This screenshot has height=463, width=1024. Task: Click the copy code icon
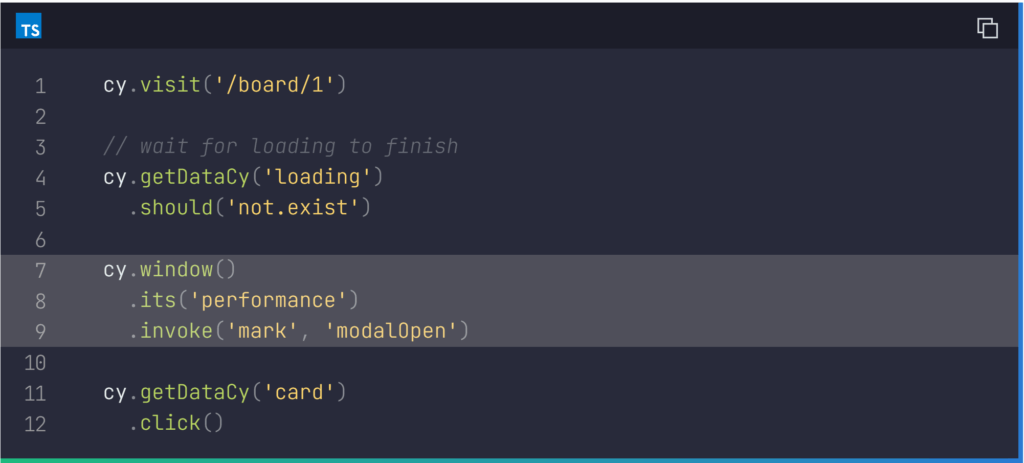click(x=987, y=28)
